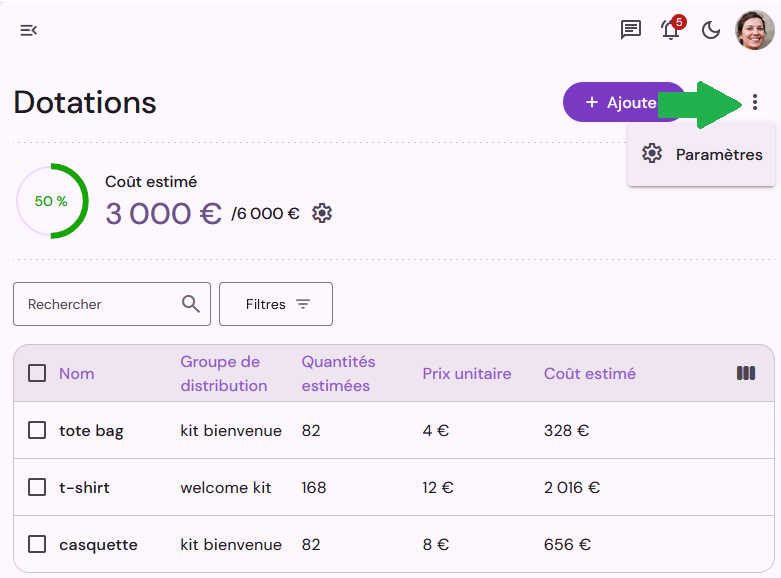781x578 pixels.
Task: Sort by Prix unitaire column header
Action: point(467,374)
